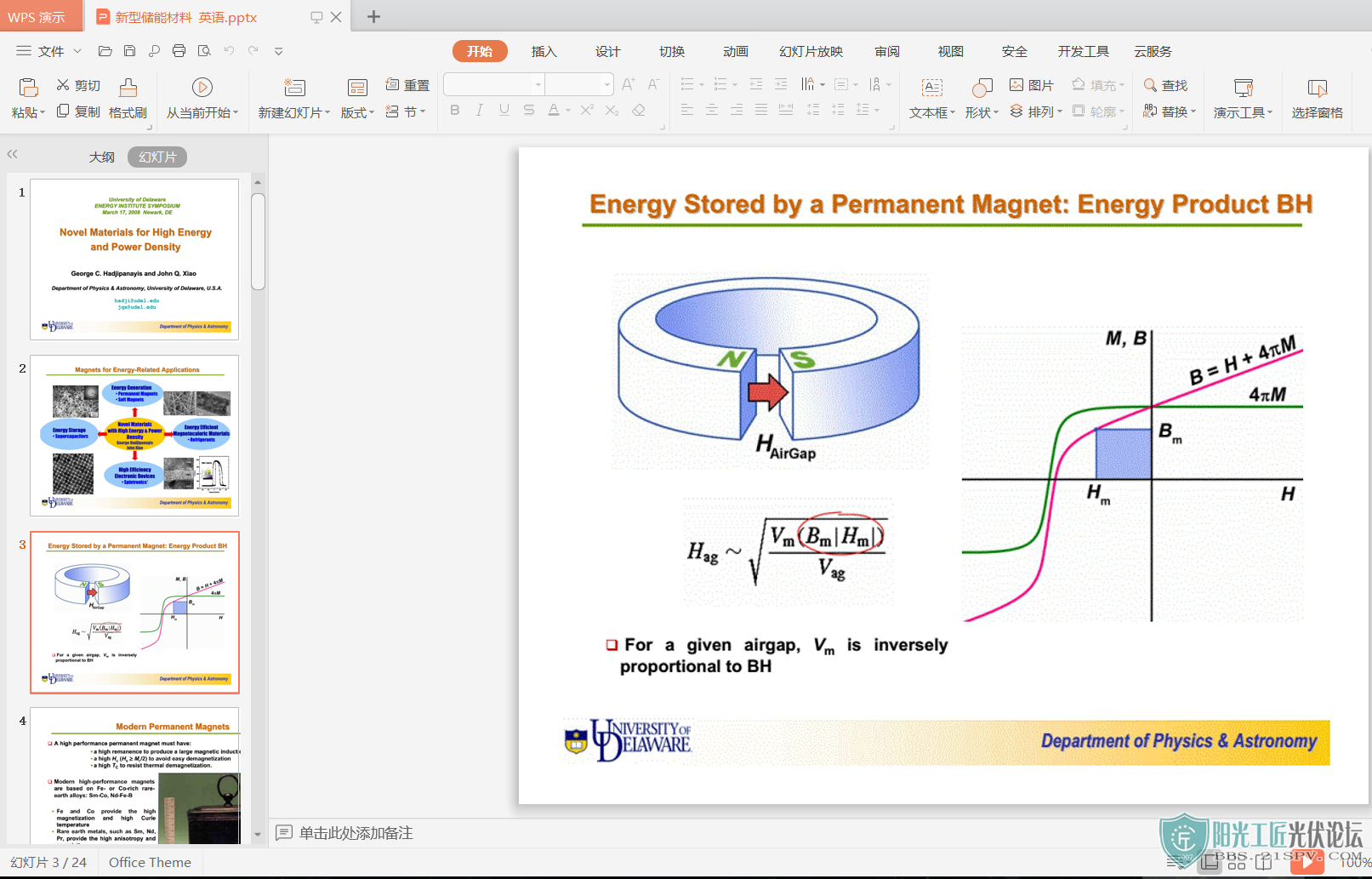Screen dimensions: 1372x879
Task: Toggle Align Left paragraph alignment
Action: (x=687, y=110)
